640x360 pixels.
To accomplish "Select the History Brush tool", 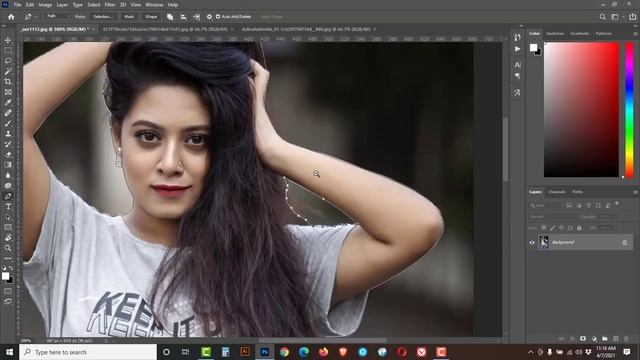I will (8, 144).
